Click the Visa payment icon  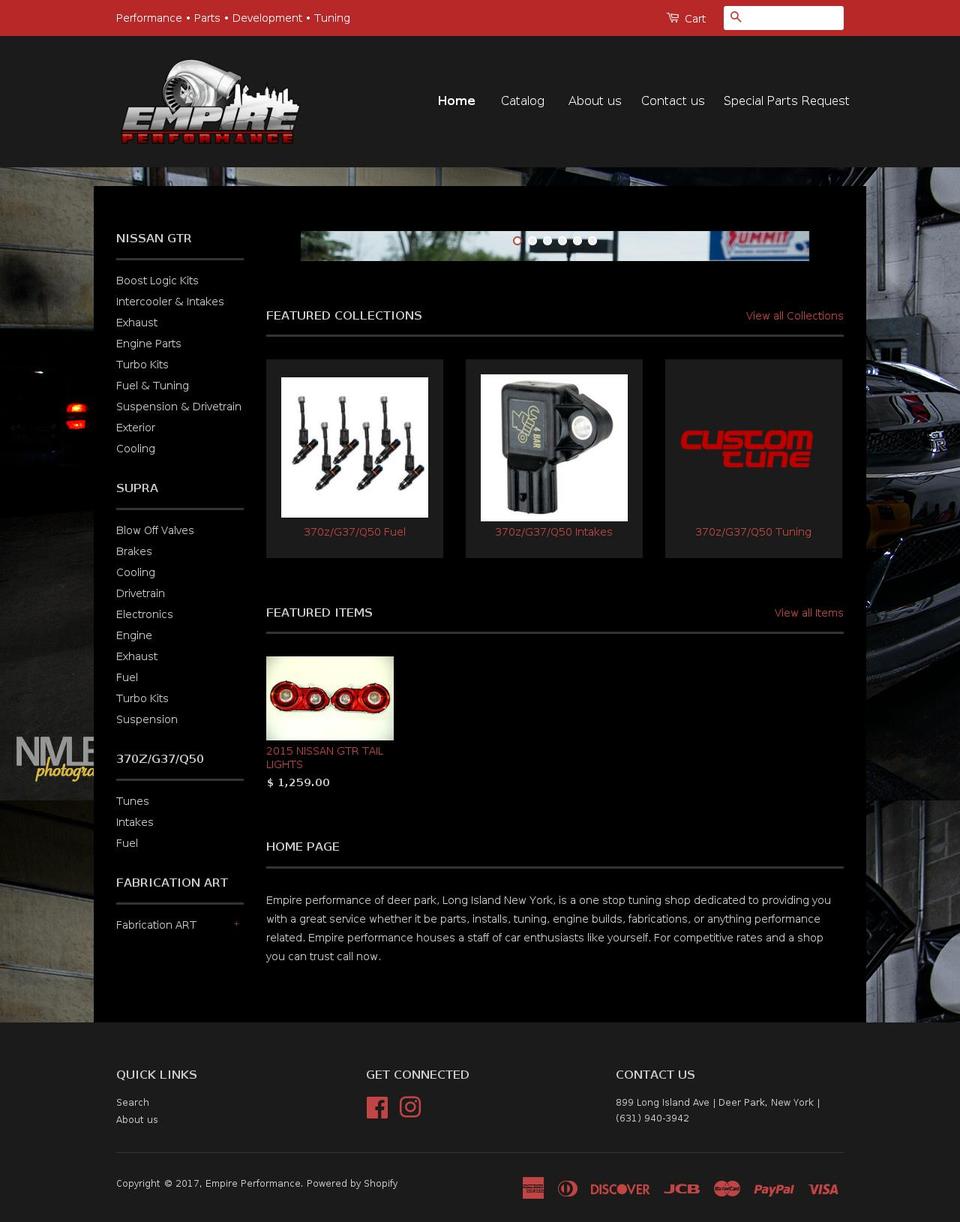click(823, 1188)
